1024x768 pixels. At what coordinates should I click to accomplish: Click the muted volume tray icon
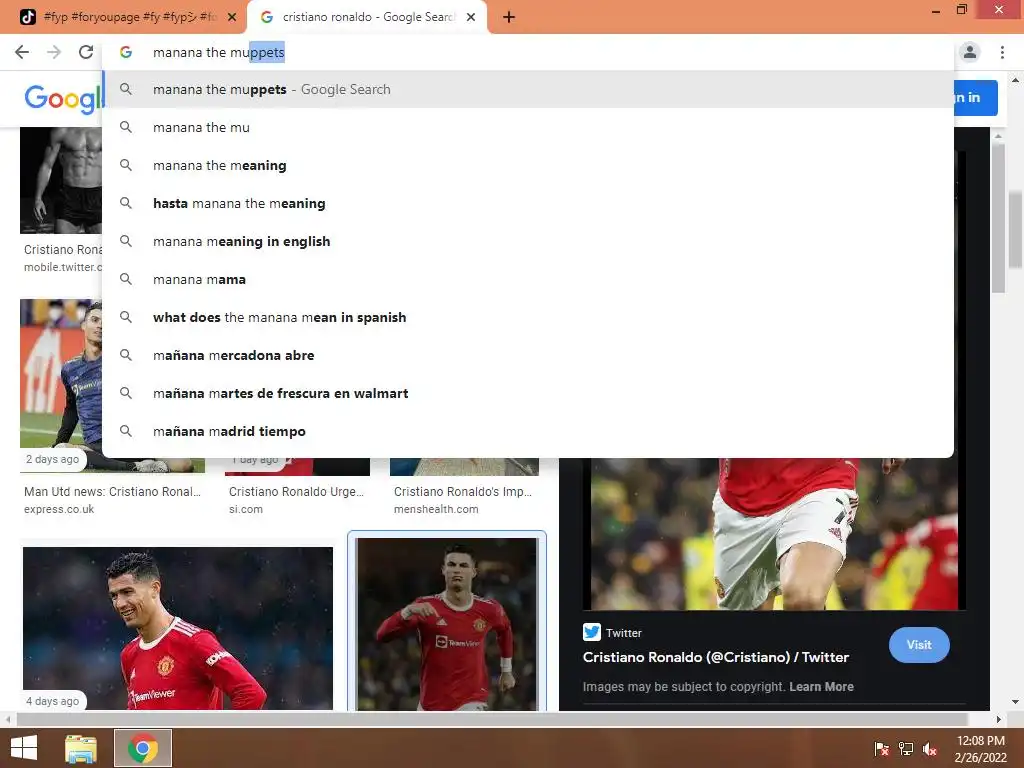tap(930, 748)
